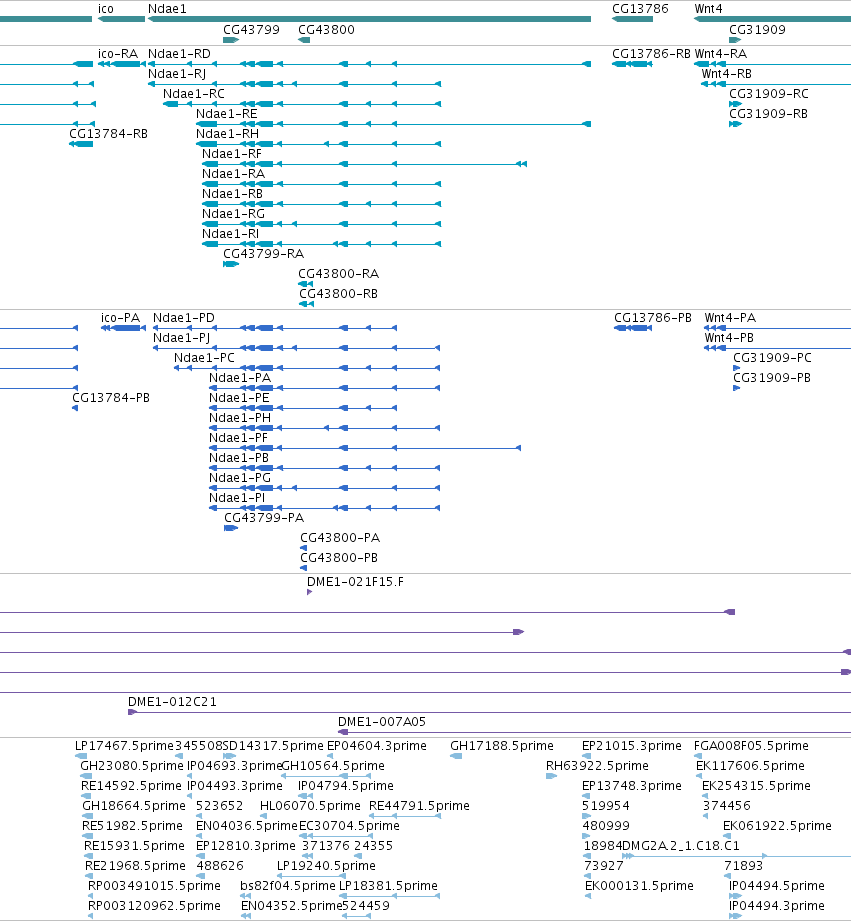Click EST GH17188.5prime
The height and width of the screenshot is (921, 851).
[456, 756]
